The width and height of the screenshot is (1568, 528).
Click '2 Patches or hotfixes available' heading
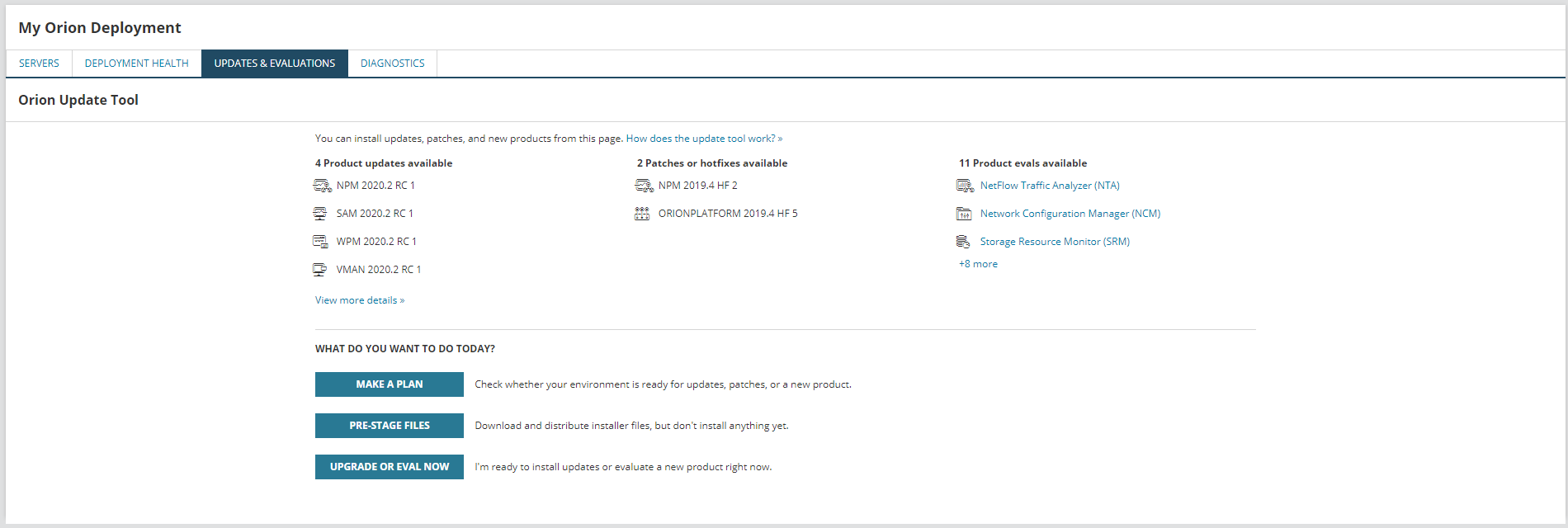coord(712,163)
